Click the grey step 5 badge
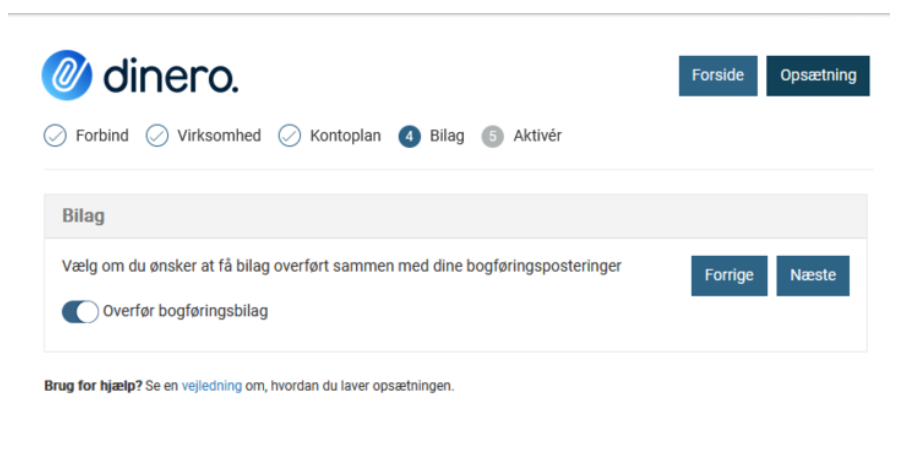The image size is (914, 453). point(492,137)
